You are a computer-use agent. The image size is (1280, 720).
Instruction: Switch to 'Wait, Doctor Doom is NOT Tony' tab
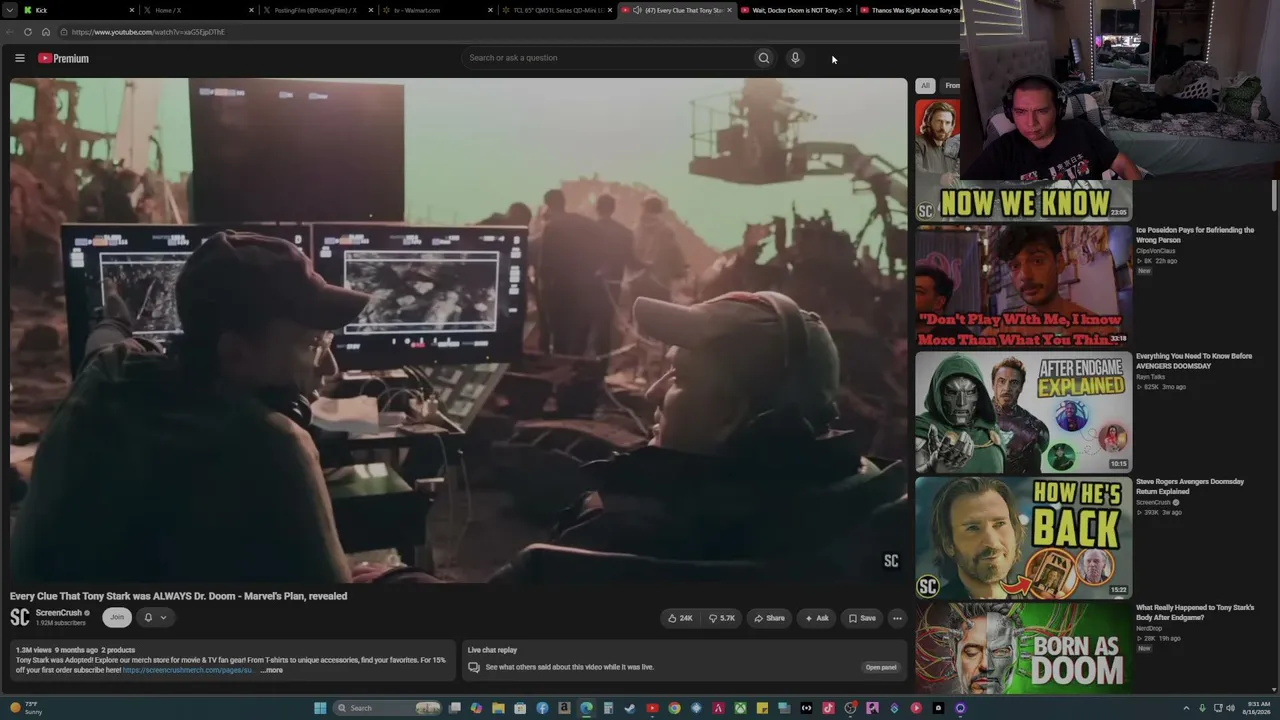(x=797, y=10)
